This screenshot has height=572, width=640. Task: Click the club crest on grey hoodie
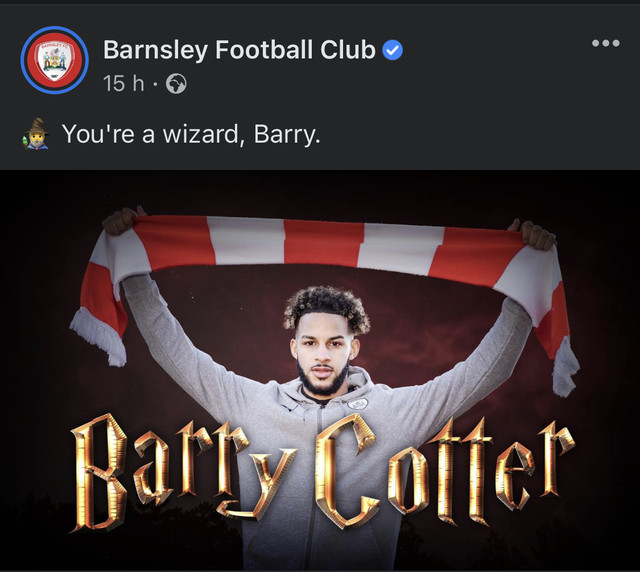point(358,404)
